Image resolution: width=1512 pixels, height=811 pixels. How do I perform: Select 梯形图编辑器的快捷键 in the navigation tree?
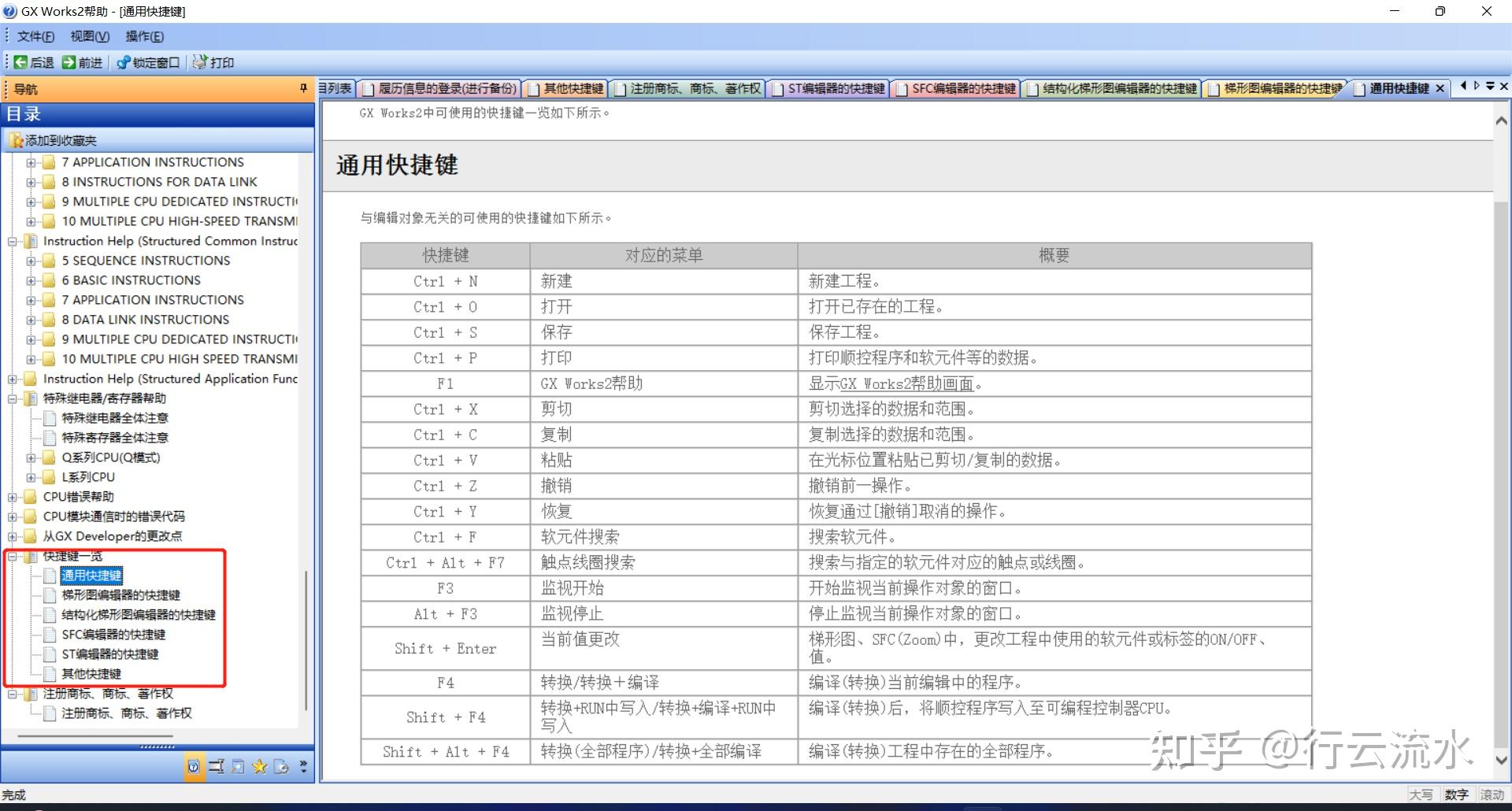[120, 595]
